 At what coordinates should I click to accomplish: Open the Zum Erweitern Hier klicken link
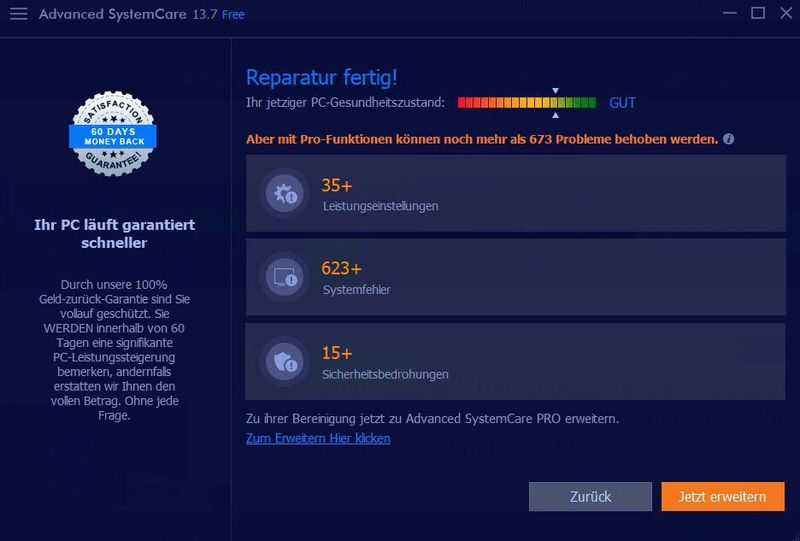pos(318,438)
